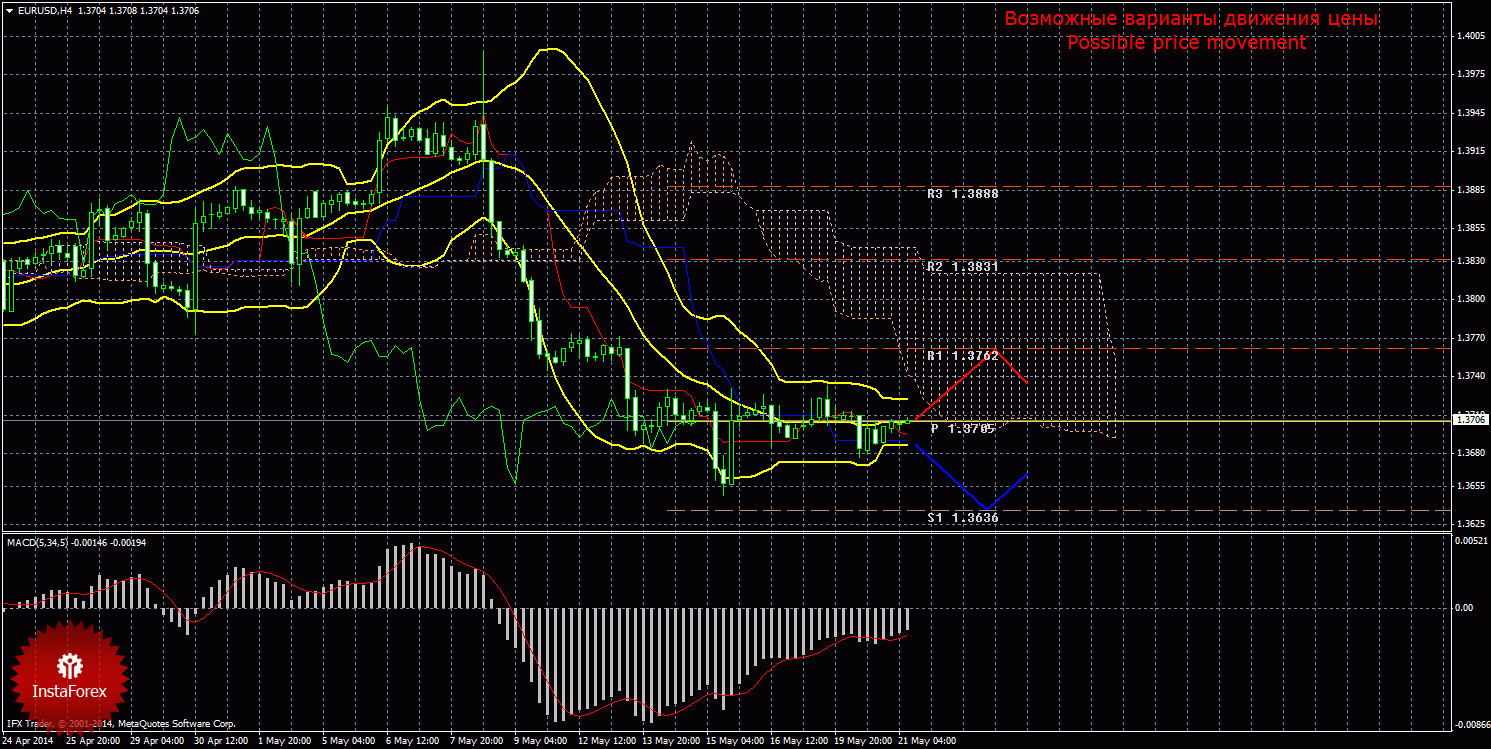The height and width of the screenshot is (749, 1491).
Task: Click the current price tag 1.3706
Action: tap(1471, 420)
